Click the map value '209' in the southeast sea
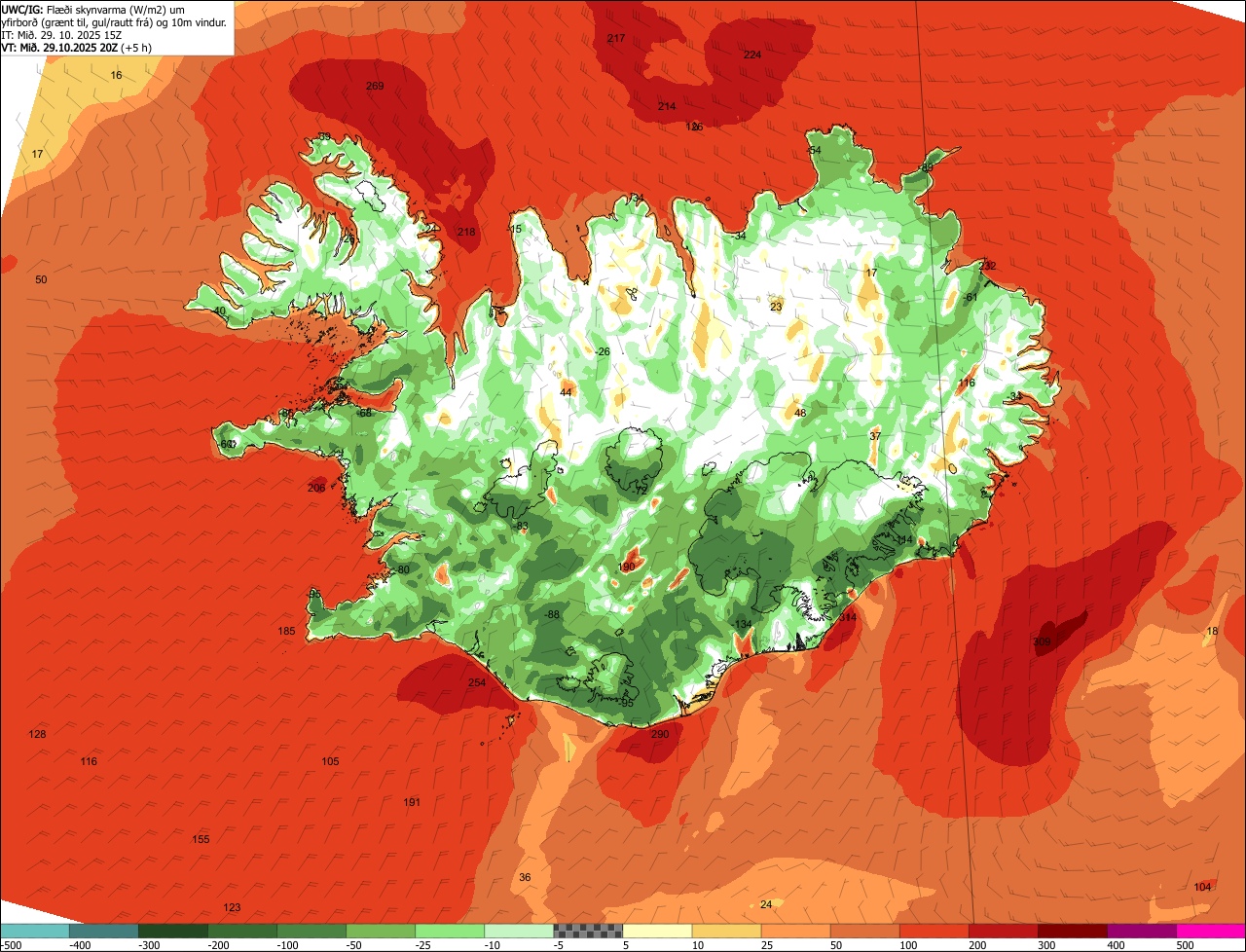The image size is (1246, 952). (x=1042, y=641)
